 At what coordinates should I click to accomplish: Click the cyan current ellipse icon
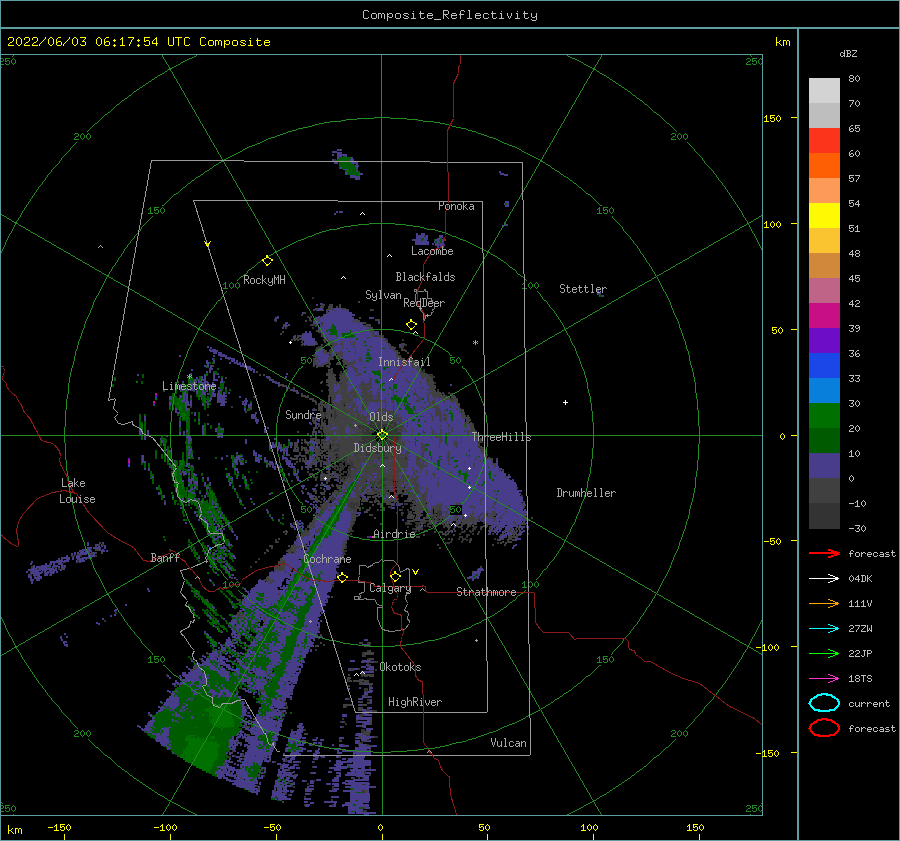pos(824,703)
